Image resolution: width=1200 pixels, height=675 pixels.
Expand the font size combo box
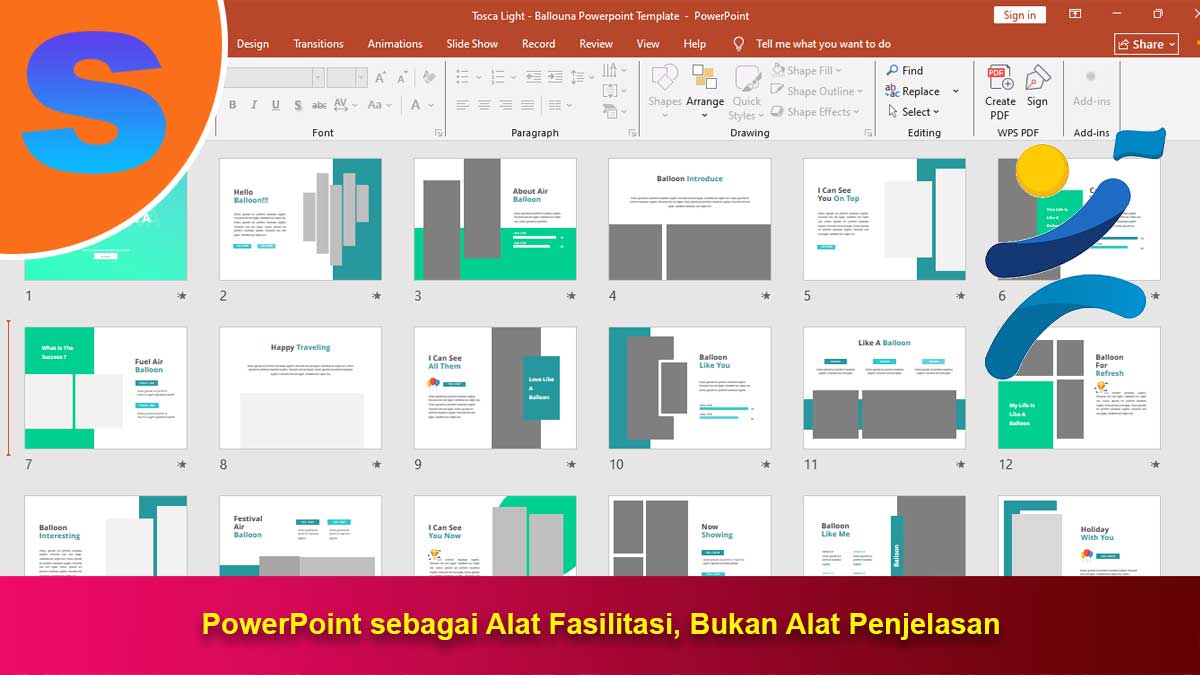pyautogui.click(x=362, y=77)
